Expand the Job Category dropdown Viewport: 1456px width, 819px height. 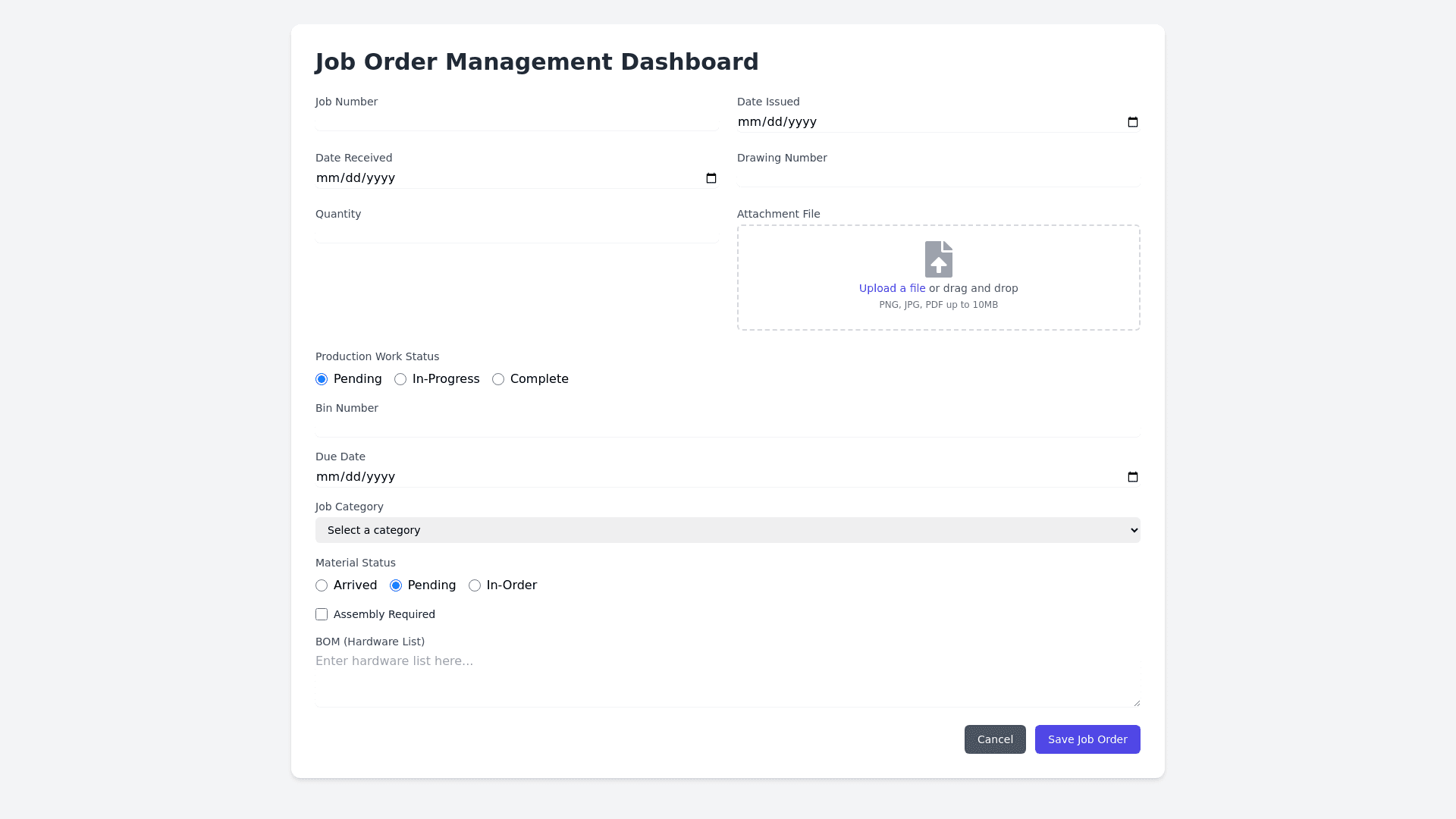(x=727, y=530)
